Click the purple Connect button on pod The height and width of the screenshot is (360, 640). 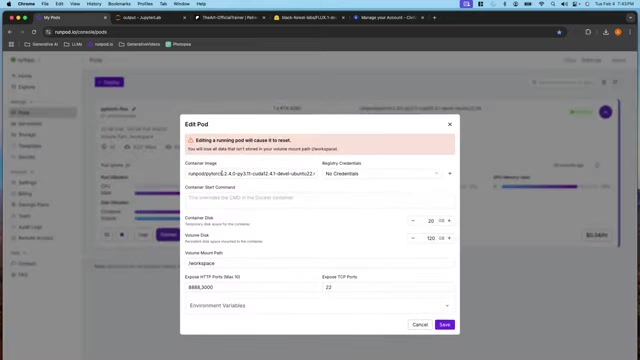tap(168, 235)
